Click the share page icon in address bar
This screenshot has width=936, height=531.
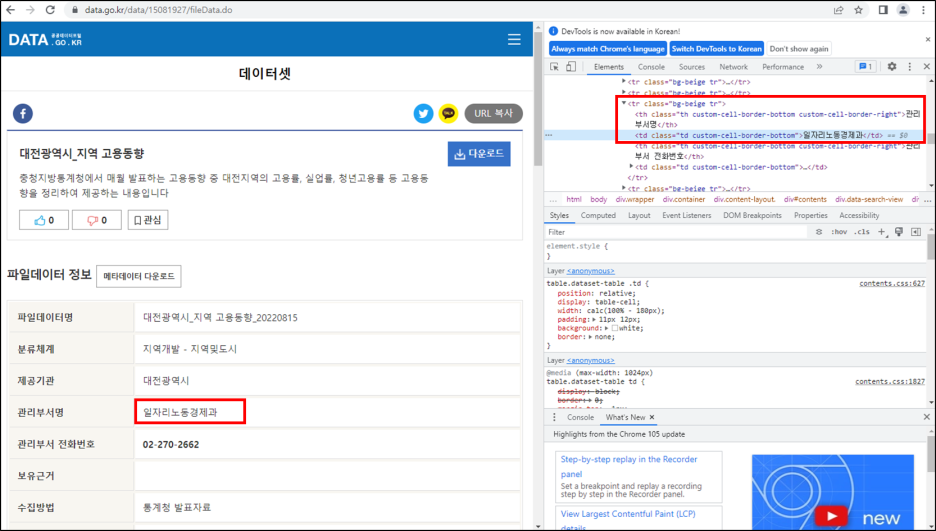tap(839, 10)
